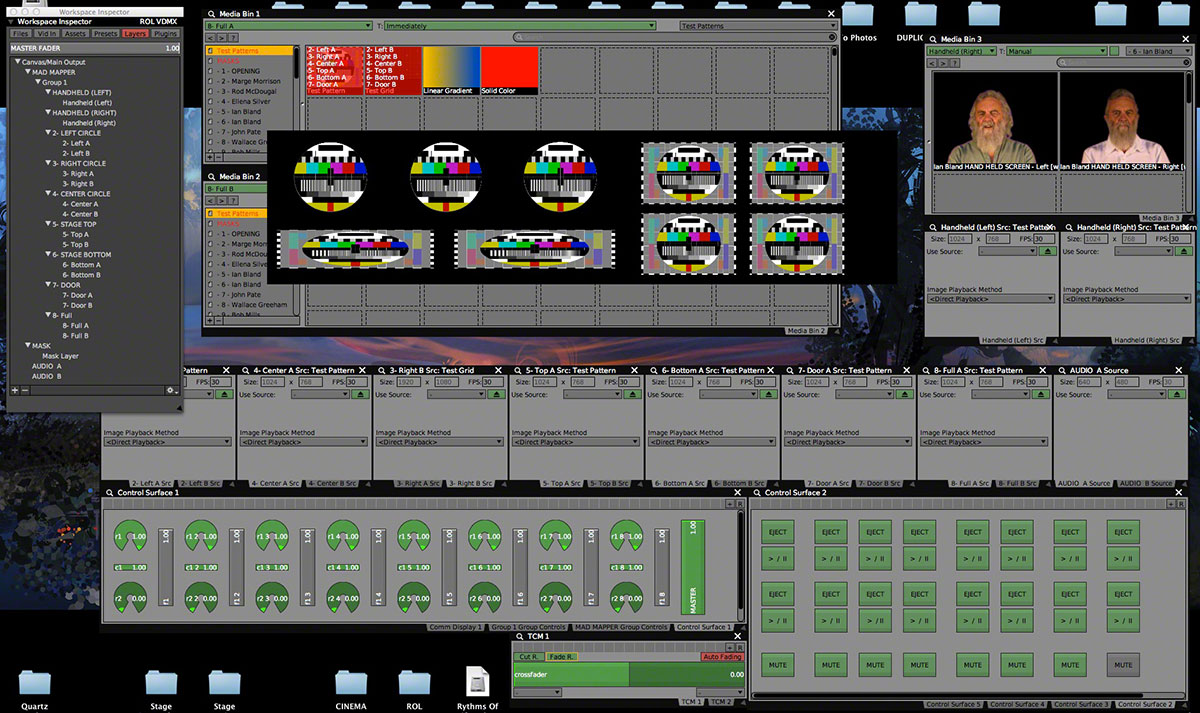Screen dimensions: 1200x713
Task: Open the Manual trigger dropdown in Media Bin 3
Action: click(1057, 50)
